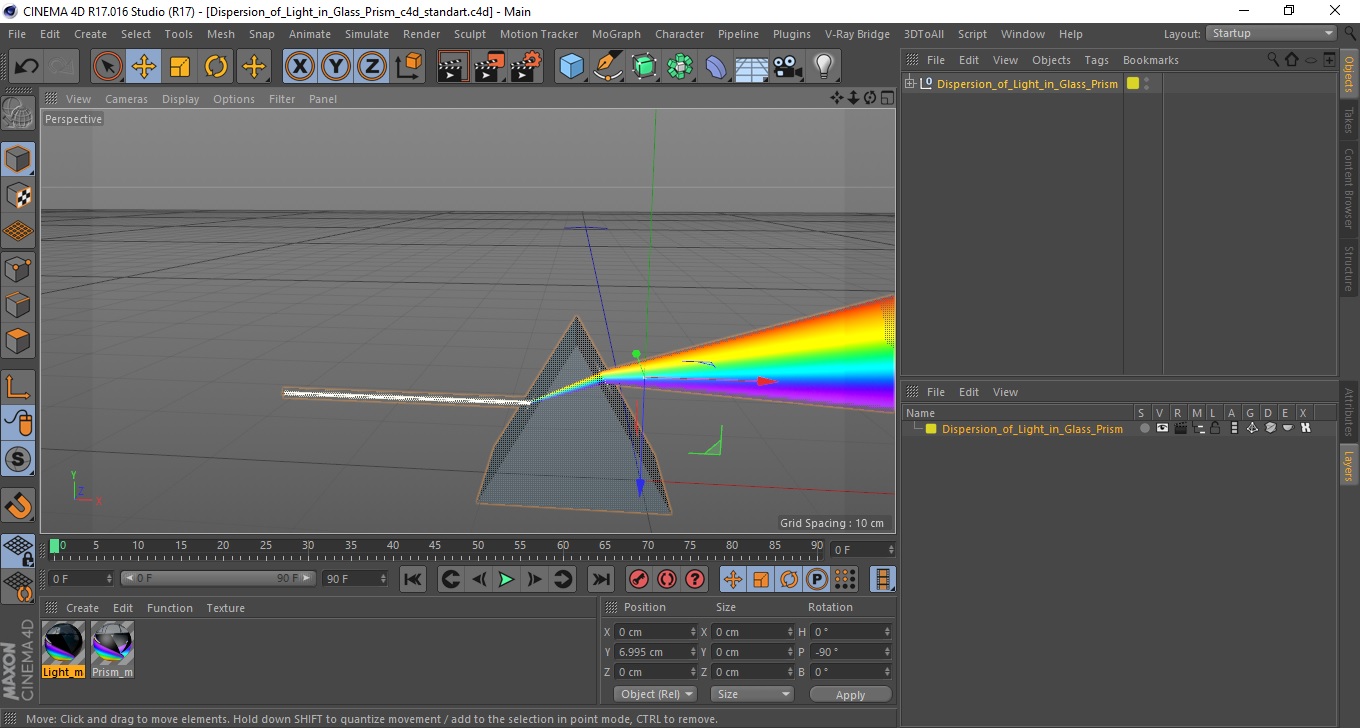Select the Live Selection tool

(x=108, y=67)
